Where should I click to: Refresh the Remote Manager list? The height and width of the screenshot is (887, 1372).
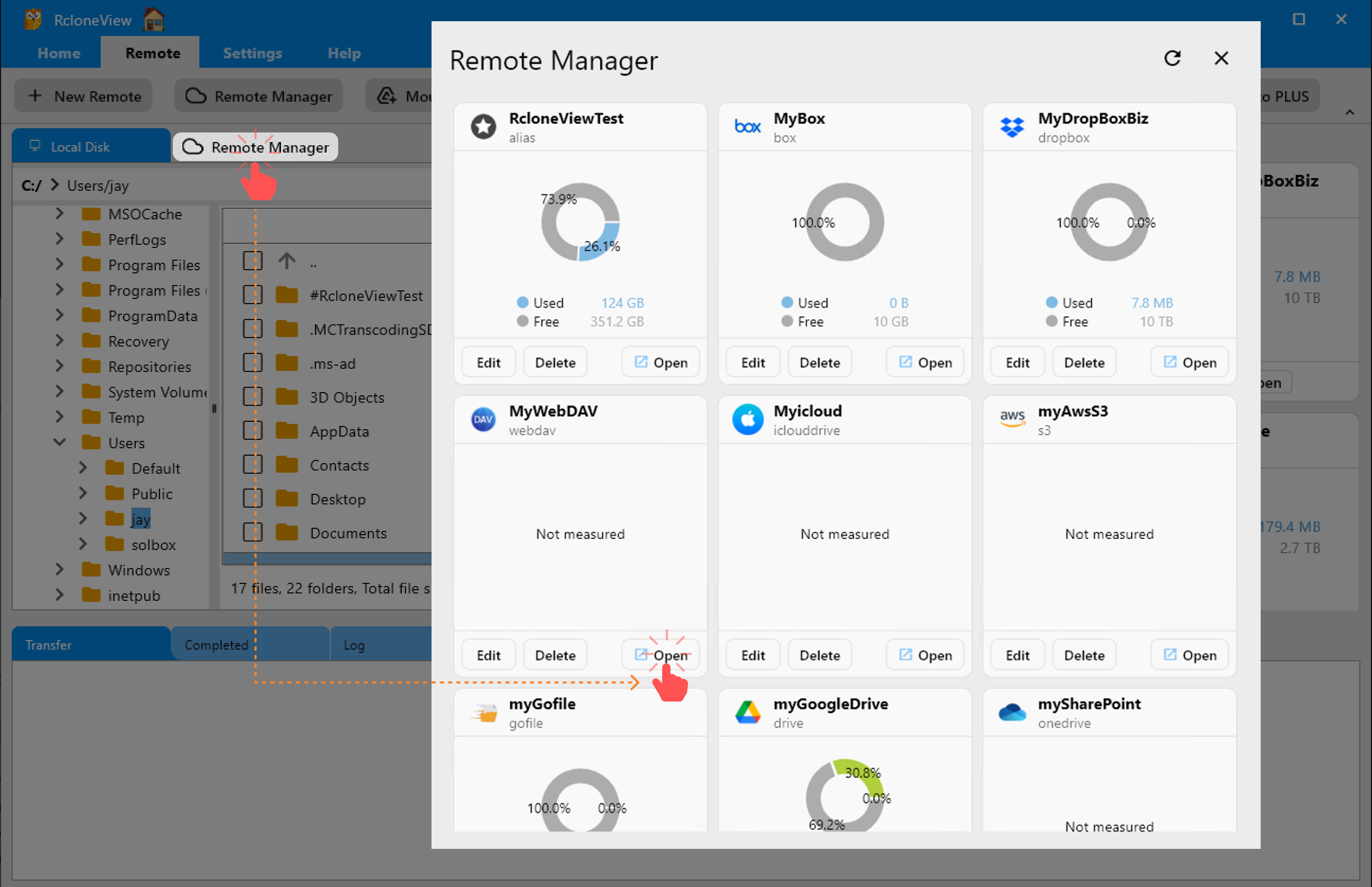[1173, 58]
